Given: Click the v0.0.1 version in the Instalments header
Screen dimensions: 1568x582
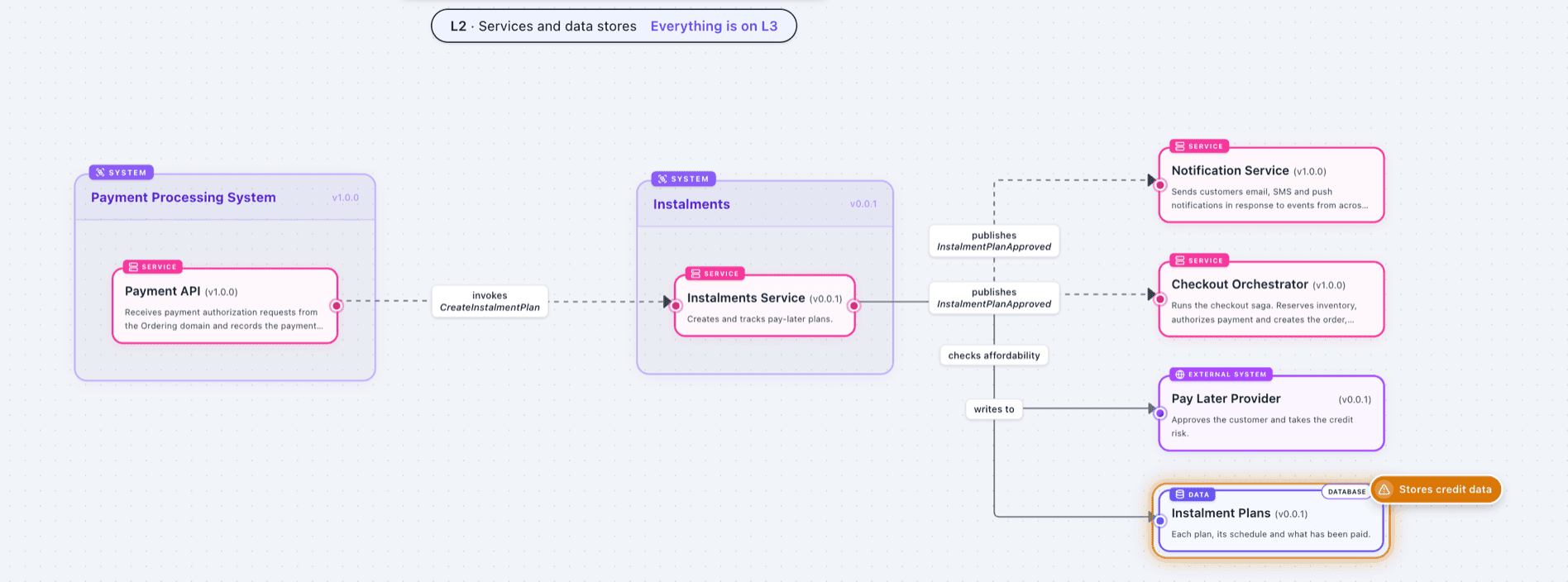Looking at the screenshot, I should coord(863,204).
